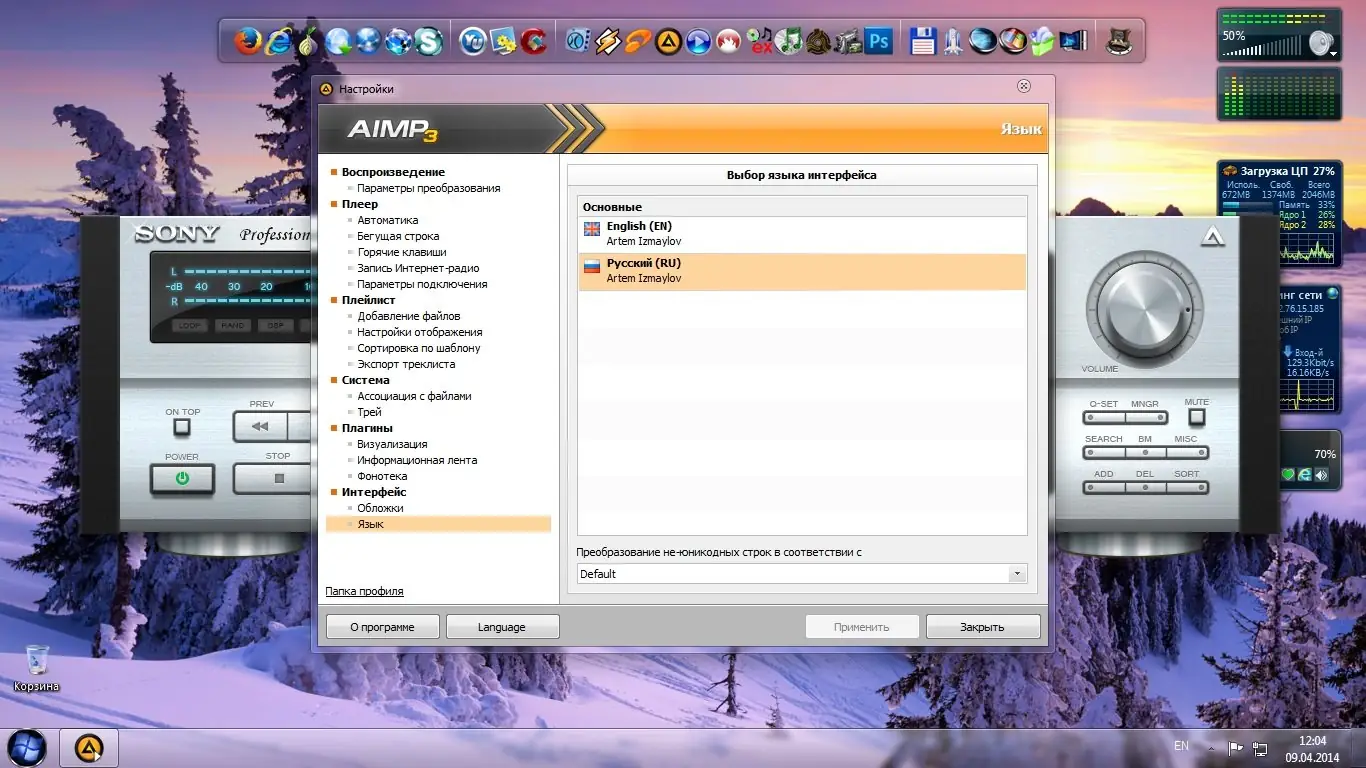The image size is (1366, 768).
Task: Open the Windows Start menu
Action: tap(27, 747)
